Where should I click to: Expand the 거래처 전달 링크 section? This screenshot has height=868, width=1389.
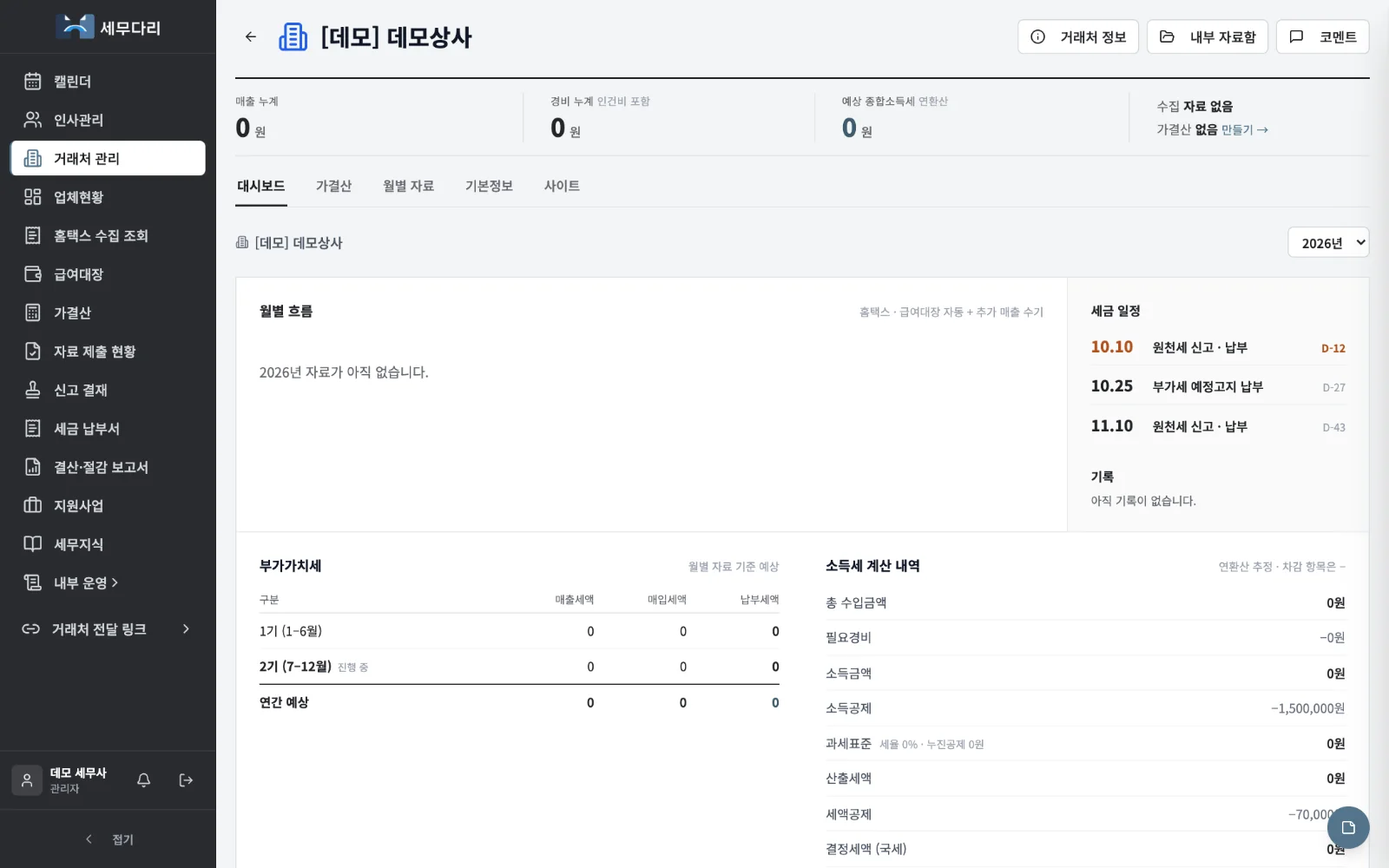point(108,629)
